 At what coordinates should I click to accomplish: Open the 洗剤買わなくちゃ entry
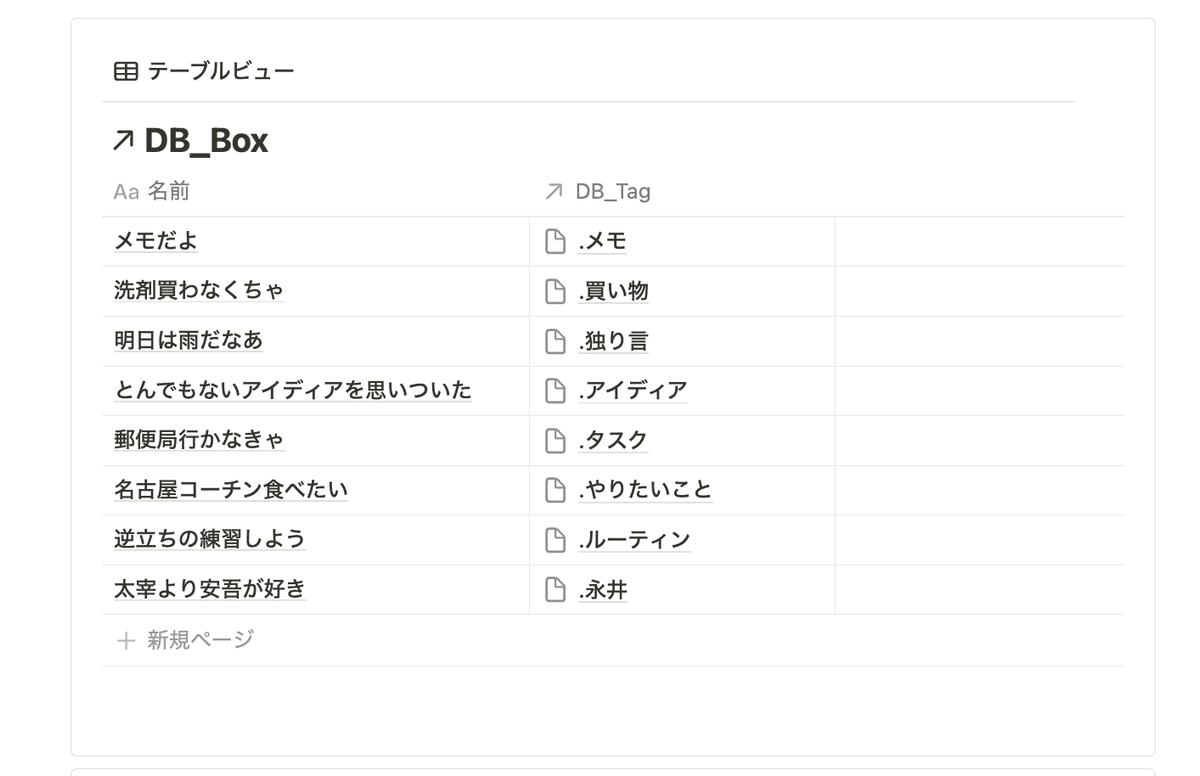(199, 291)
